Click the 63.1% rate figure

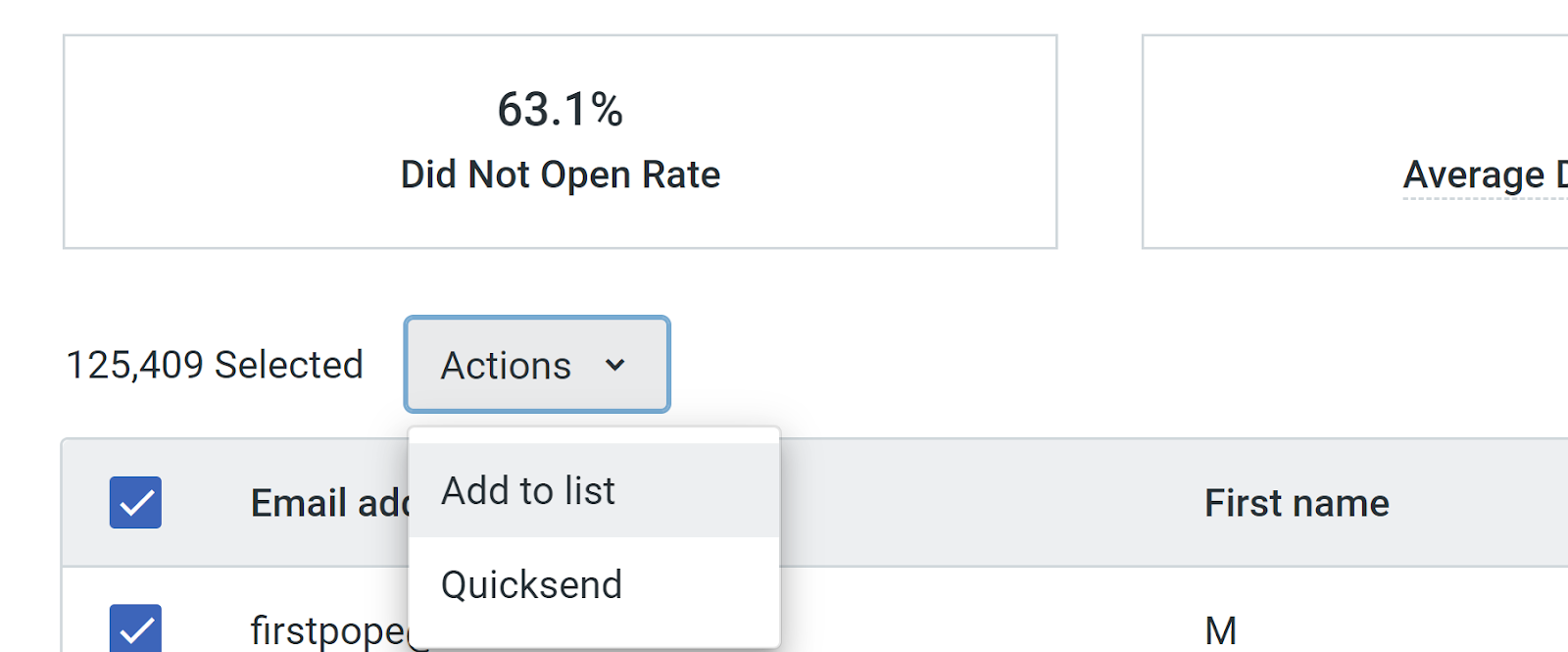click(560, 109)
